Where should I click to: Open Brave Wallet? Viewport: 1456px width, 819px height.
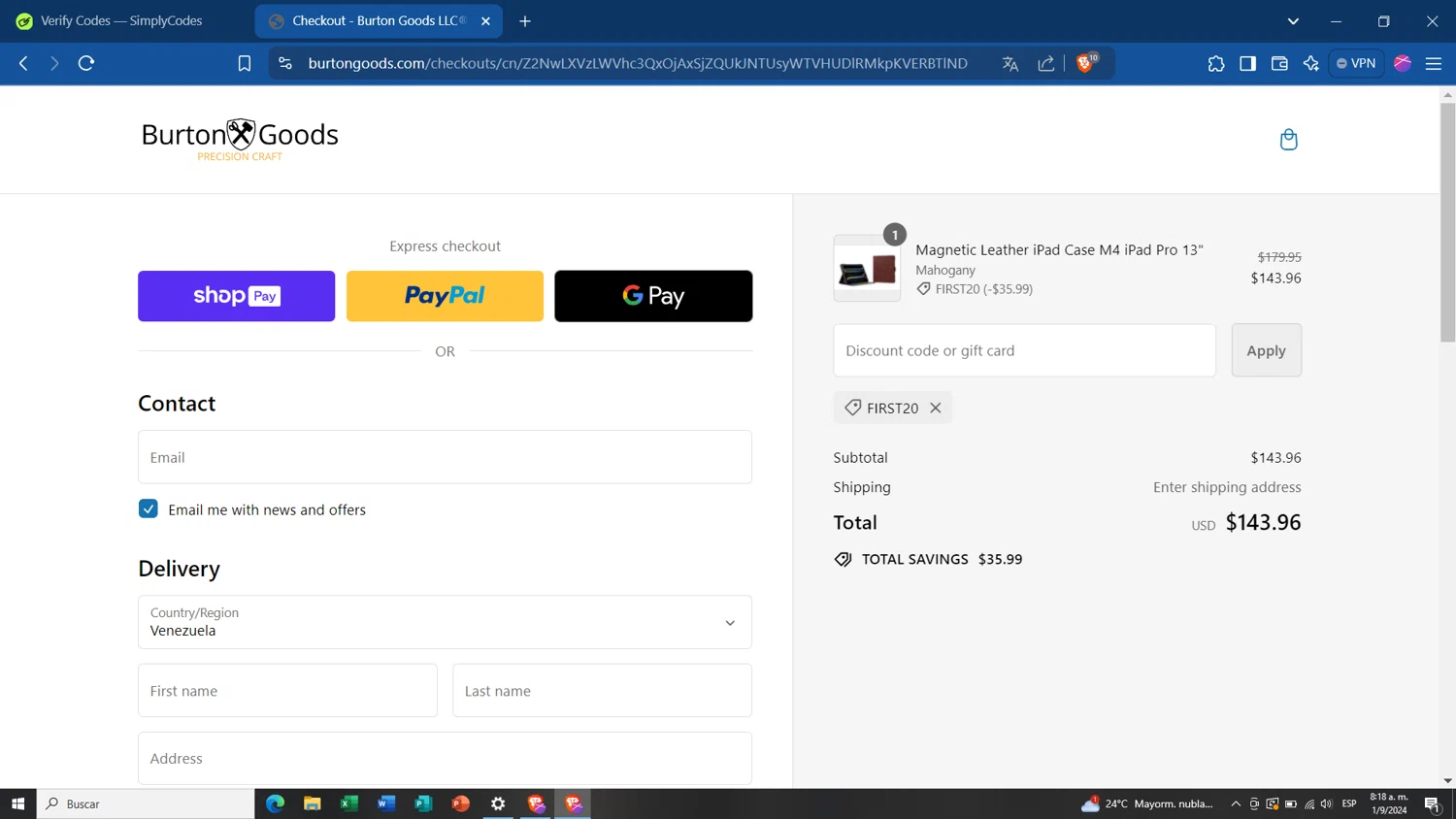point(1279,63)
